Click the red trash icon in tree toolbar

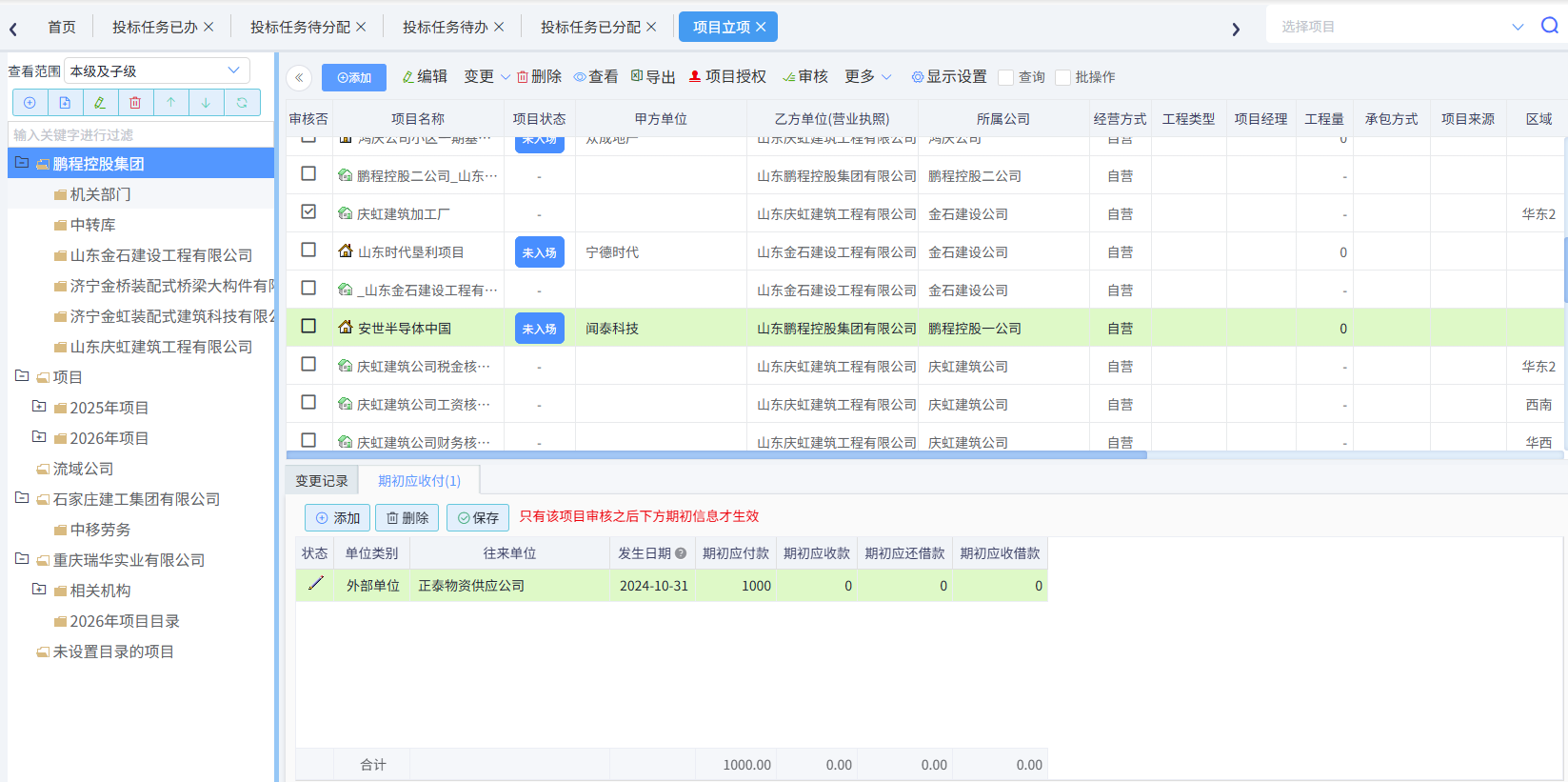click(x=135, y=103)
